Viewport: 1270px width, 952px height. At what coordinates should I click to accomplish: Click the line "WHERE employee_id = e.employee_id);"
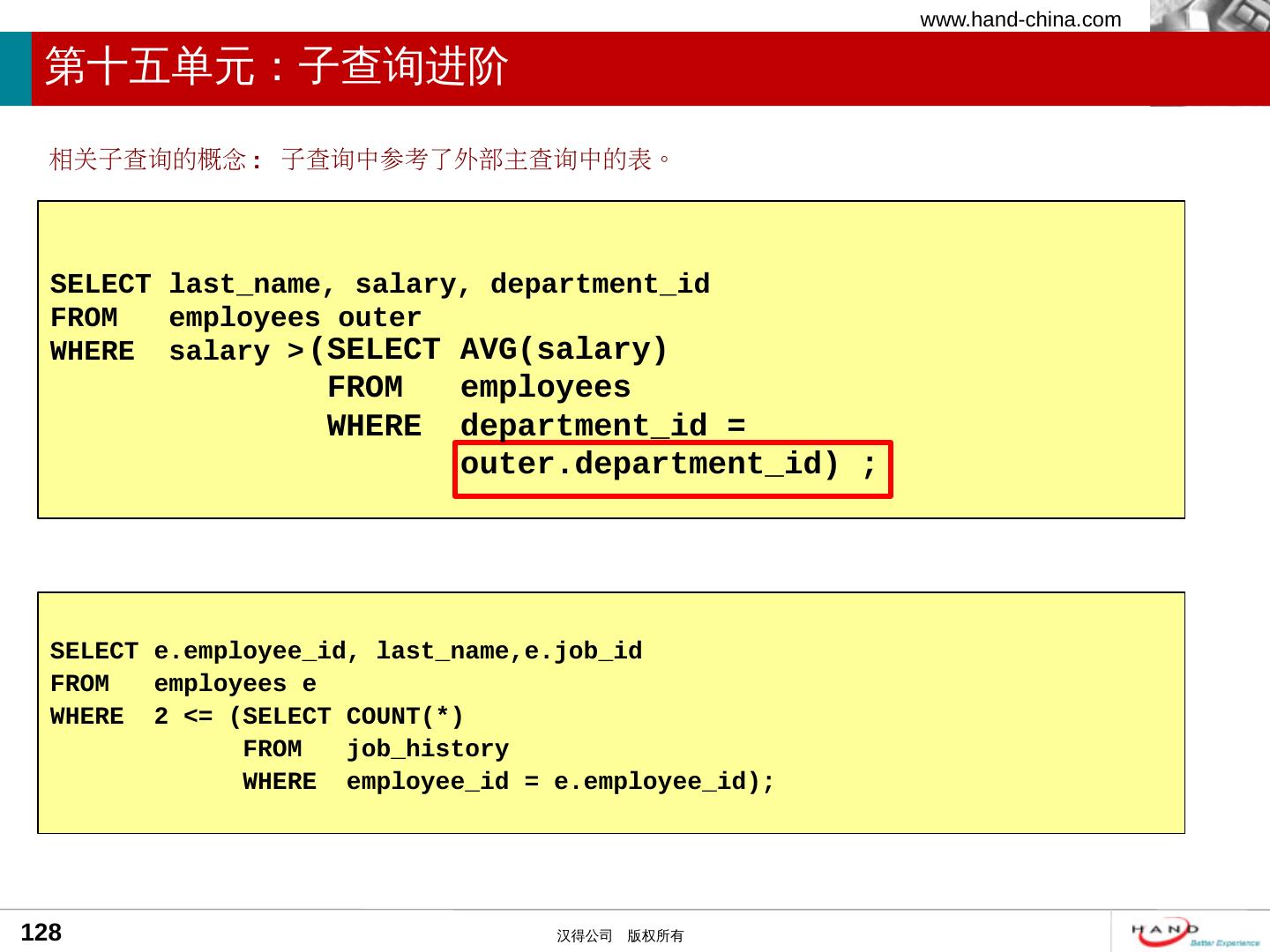point(509,782)
